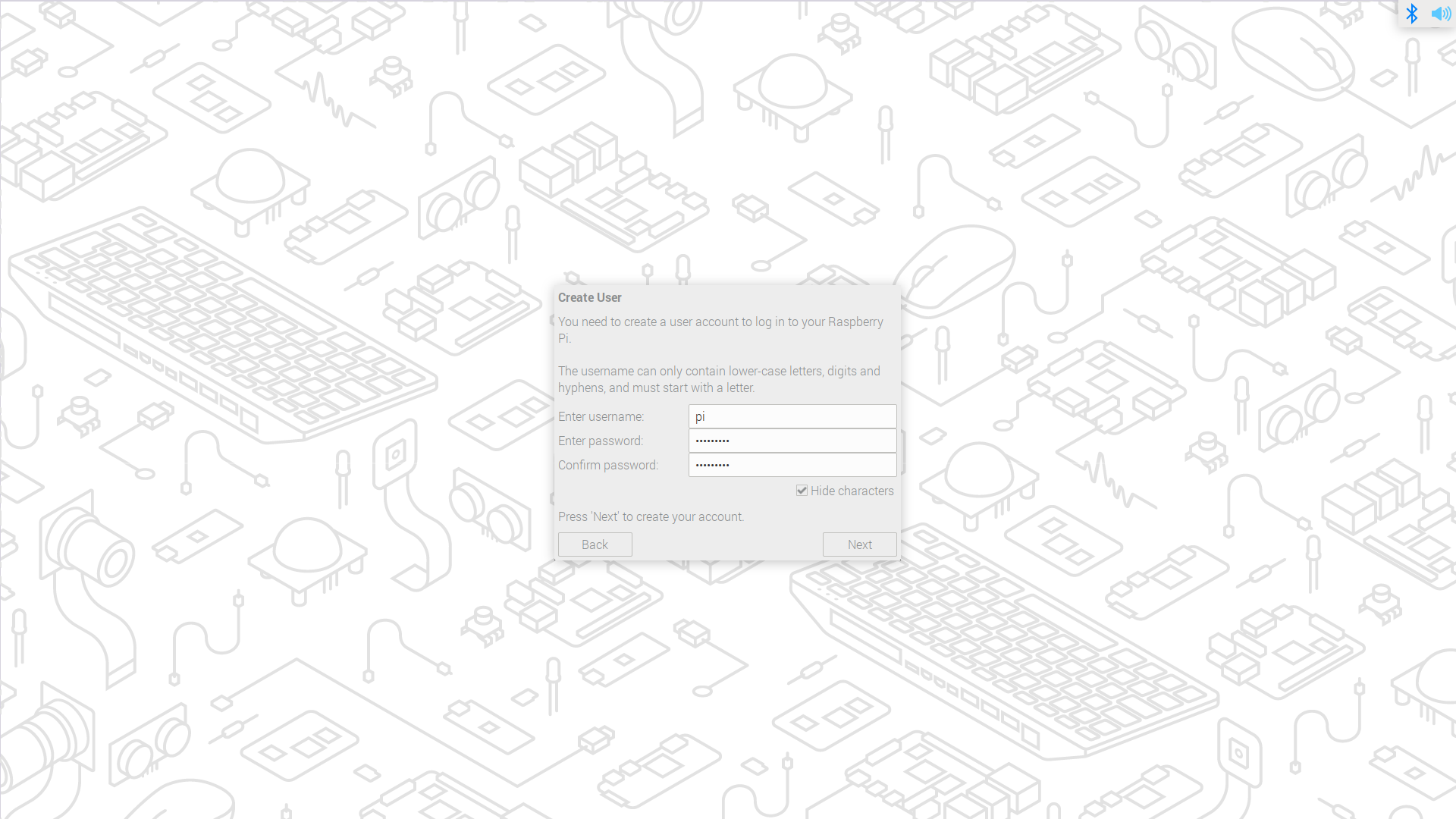Click the Enter password field
Screen dimensions: 1456x819
tap(792, 440)
